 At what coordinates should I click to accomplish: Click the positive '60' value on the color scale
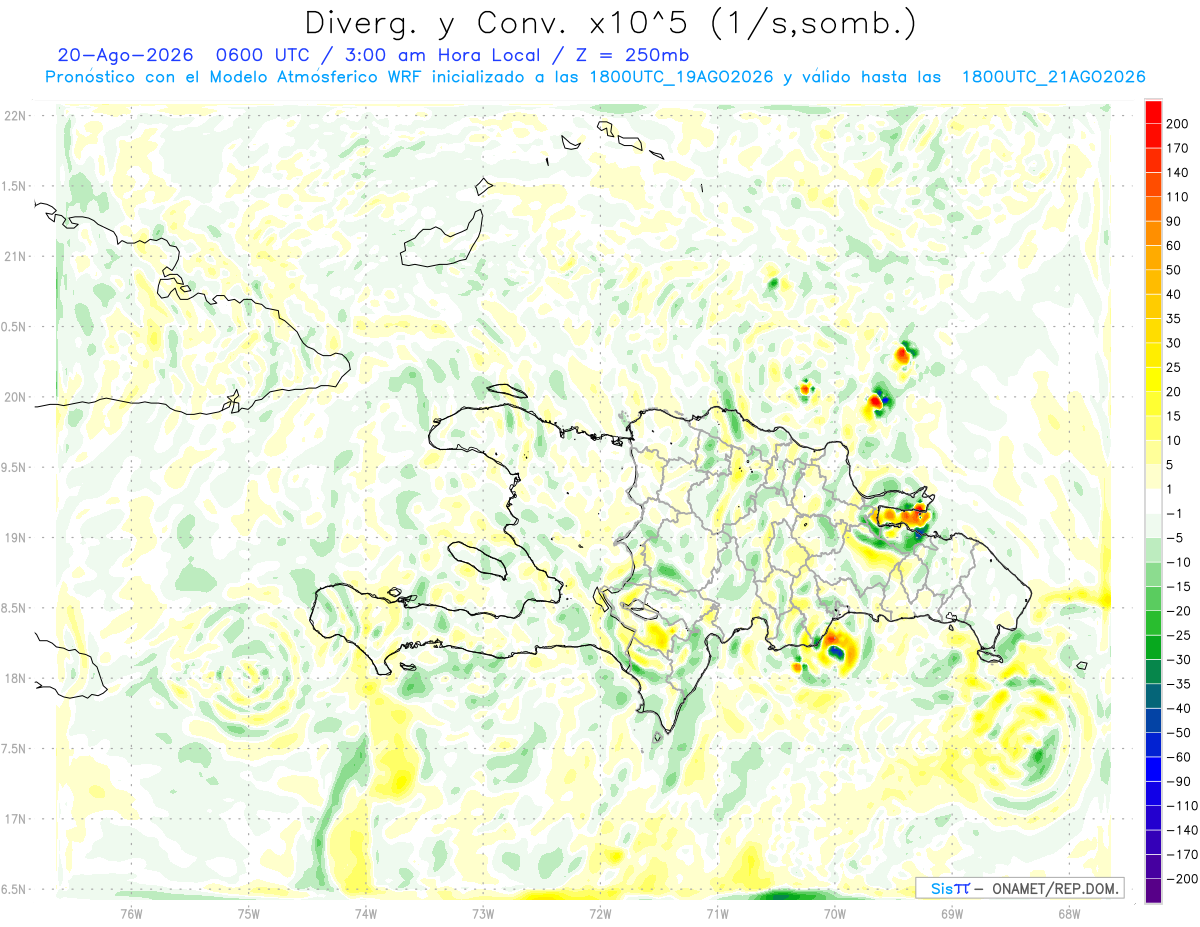point(1174,246)
